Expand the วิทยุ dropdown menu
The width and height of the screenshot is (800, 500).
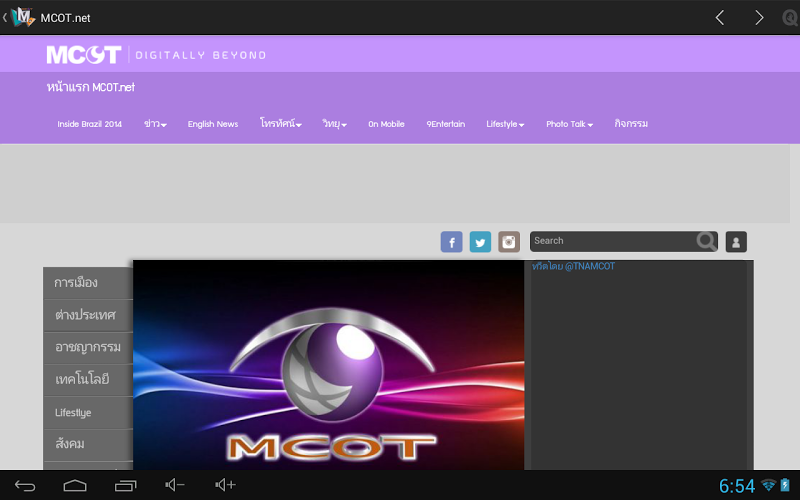point(334,124)
